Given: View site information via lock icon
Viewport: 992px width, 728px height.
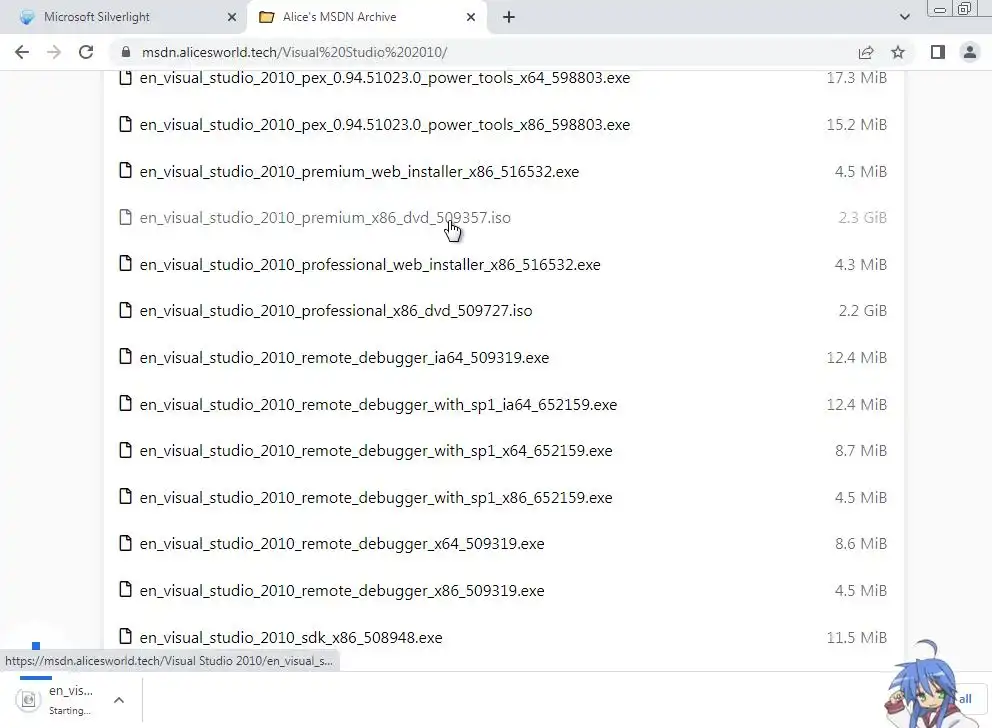Looking at the screenshot, I should [126, 52].
